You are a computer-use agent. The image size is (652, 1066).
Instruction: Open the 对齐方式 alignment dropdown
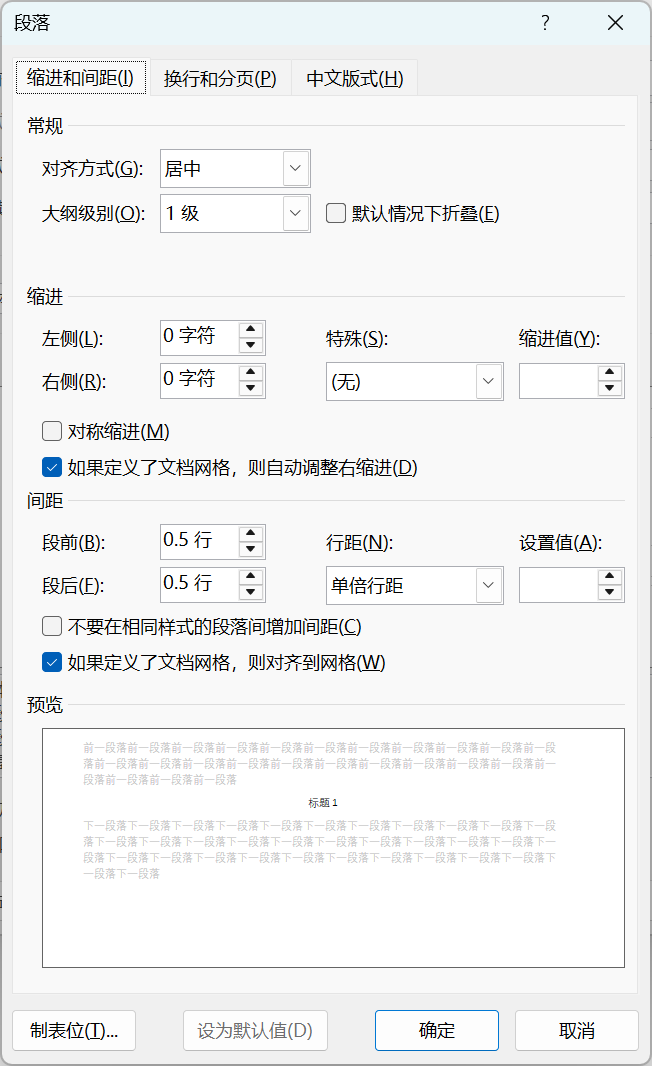click(295, 169)
